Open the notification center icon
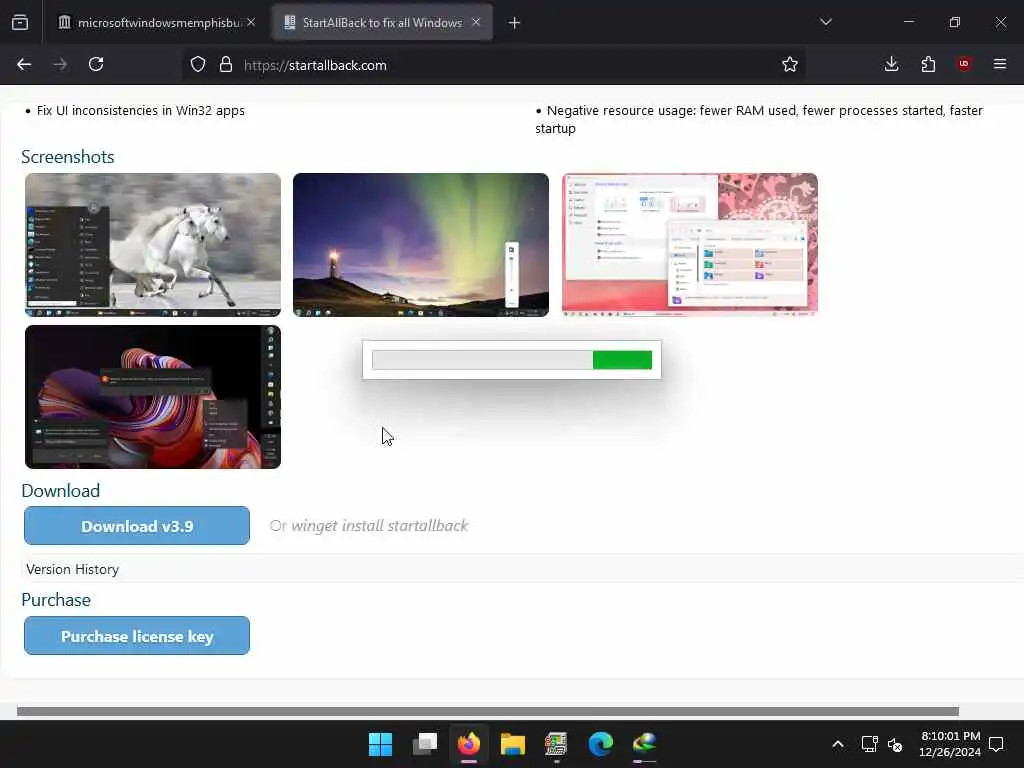 coord(996,744)
